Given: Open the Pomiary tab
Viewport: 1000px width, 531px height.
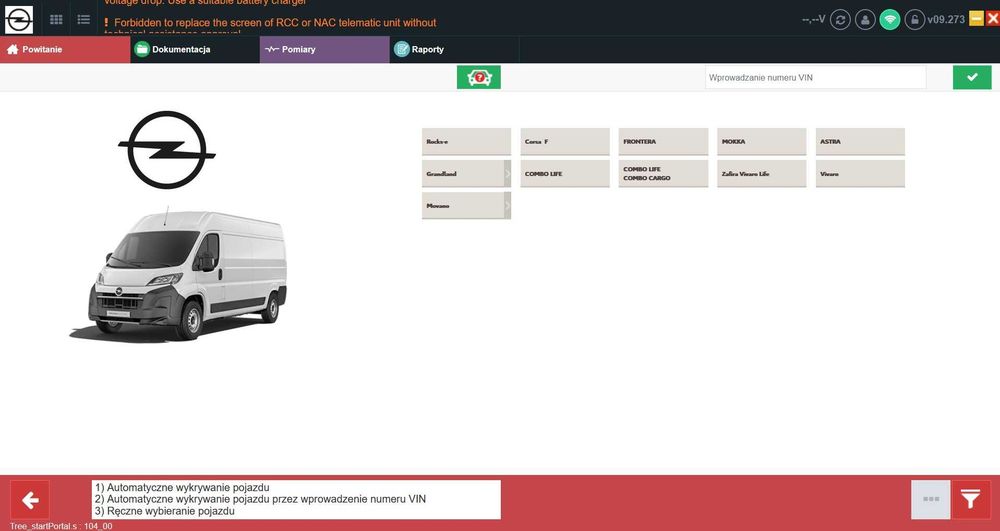Looking at the screenshot, I should (x=324, y=49).
